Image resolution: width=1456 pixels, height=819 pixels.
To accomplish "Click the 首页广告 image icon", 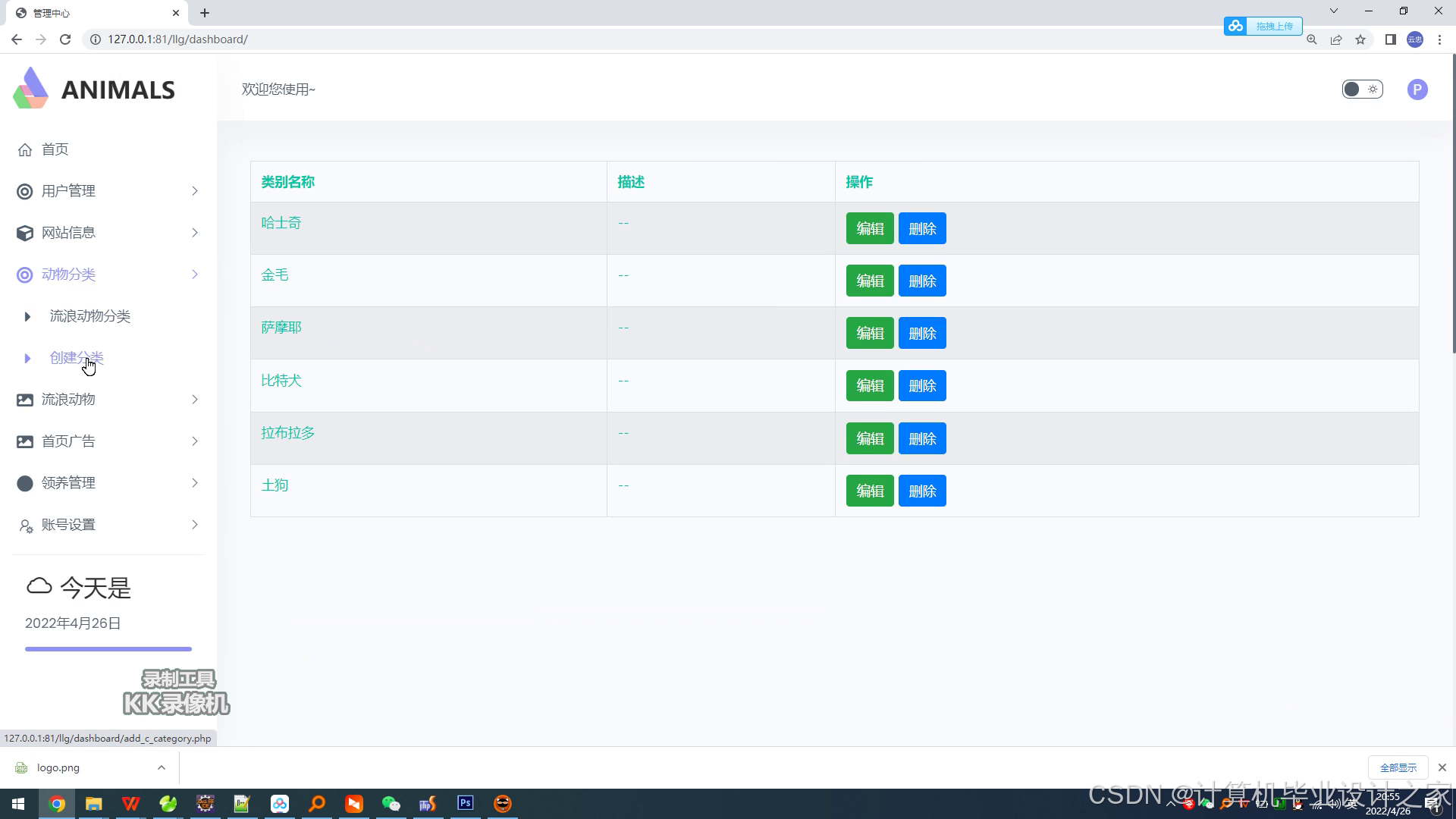I will pyautogui.click(x=25, y=441).
